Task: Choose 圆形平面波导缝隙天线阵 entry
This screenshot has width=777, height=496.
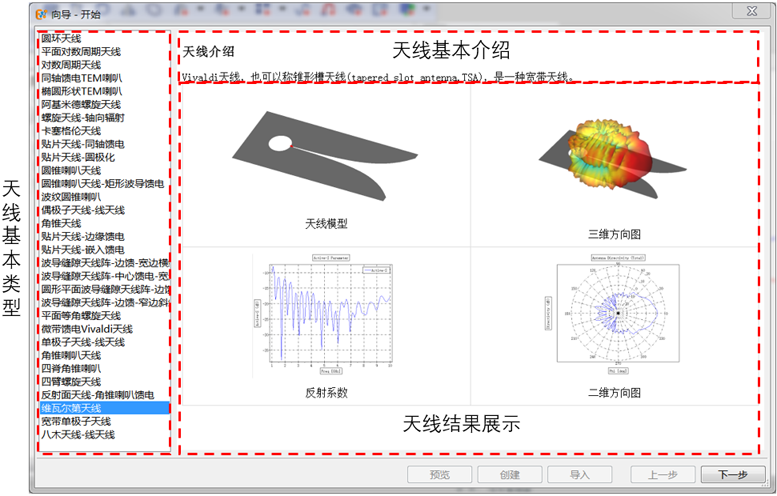Action: point(105,289)
